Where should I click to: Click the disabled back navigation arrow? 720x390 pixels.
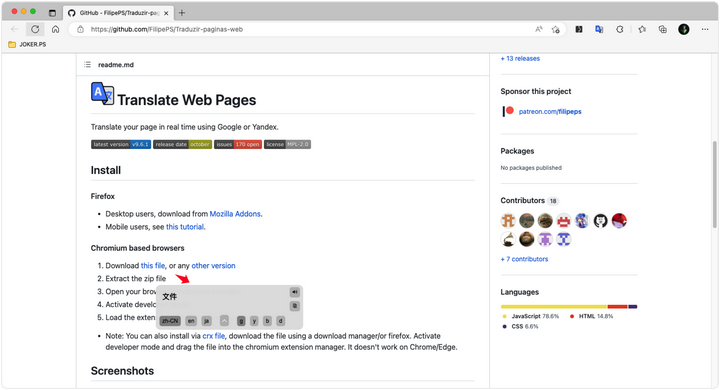click(x=15, y=29)
